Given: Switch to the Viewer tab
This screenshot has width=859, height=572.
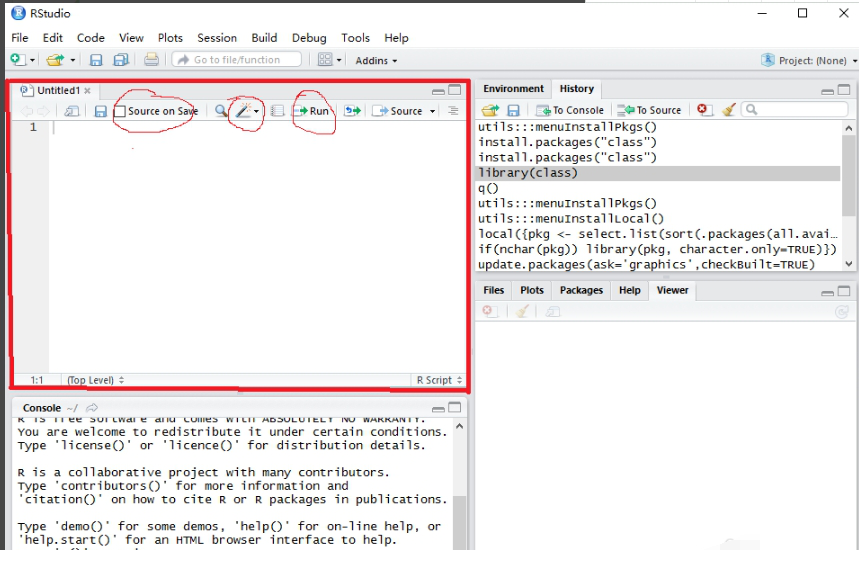Looking at the screenshot, I should 672,290.
